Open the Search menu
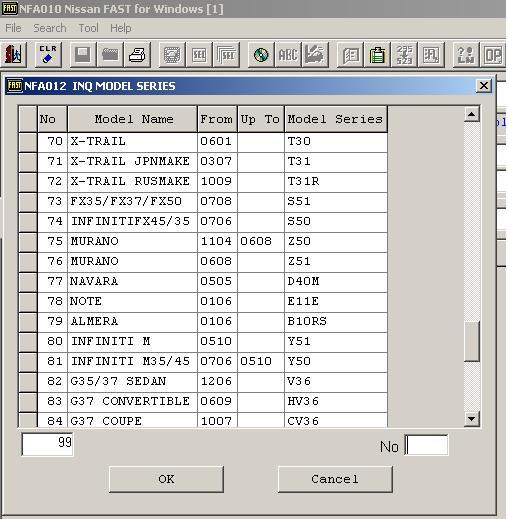Screen dimensions: 508x519 coord(50,28)
